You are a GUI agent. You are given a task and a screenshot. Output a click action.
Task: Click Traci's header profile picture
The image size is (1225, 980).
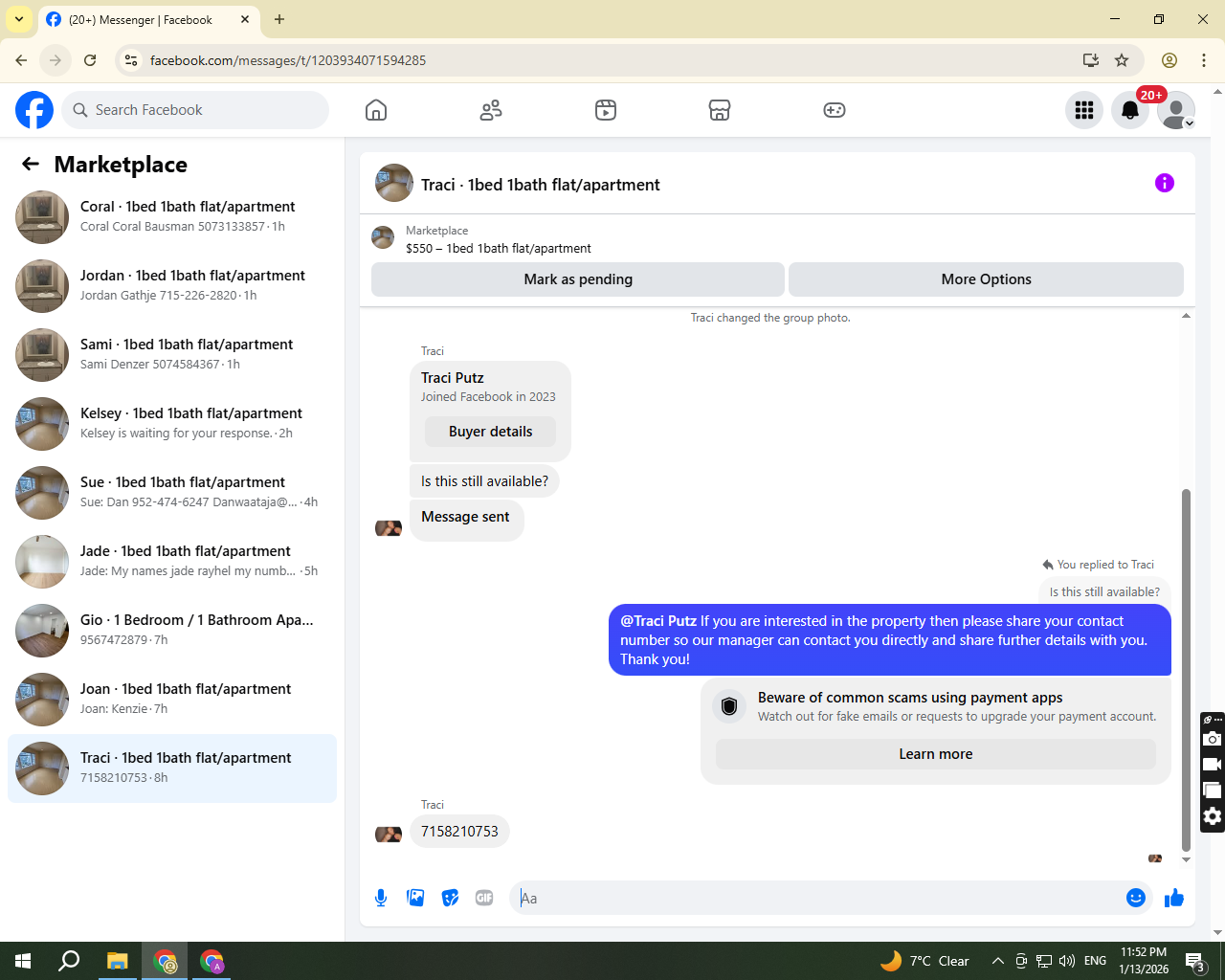coord(394,183)
